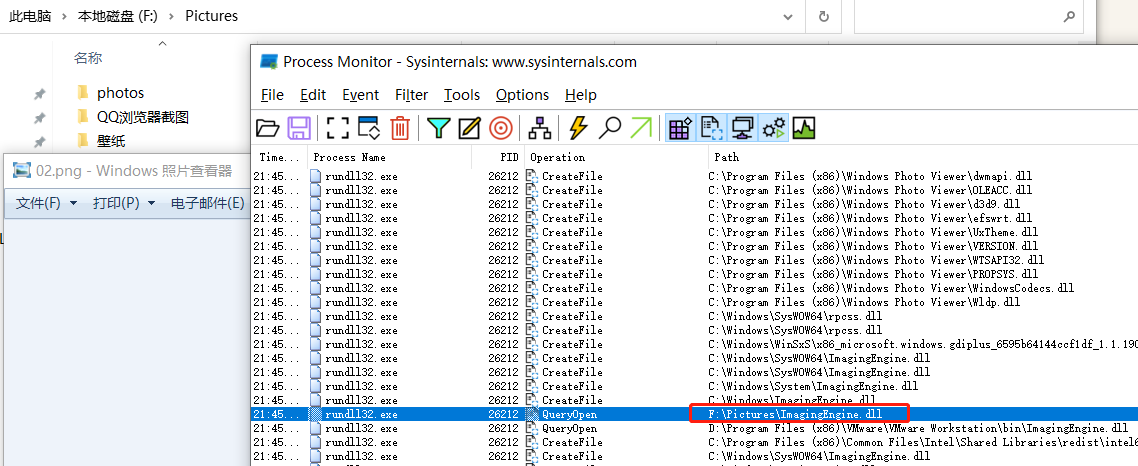The width and height of the screenshot is (1138, 466).
Task: Click the Explorer refresh icon
Action: point(824,16)
